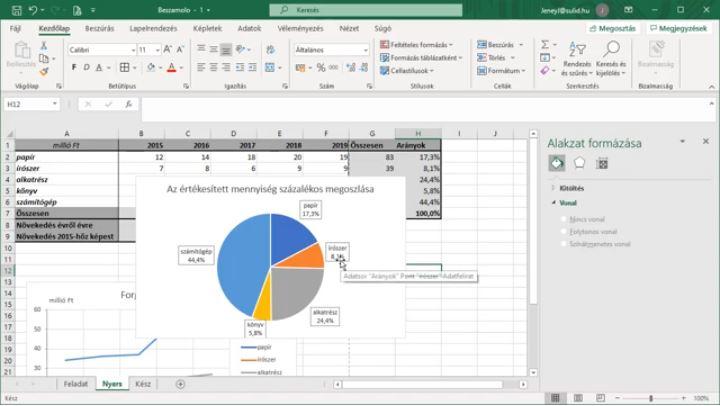Image resolution: width=720 pixels, height=406 pixels.
Task: Open Size & Properties icon in format panel
Action: (x=604, y=163)
